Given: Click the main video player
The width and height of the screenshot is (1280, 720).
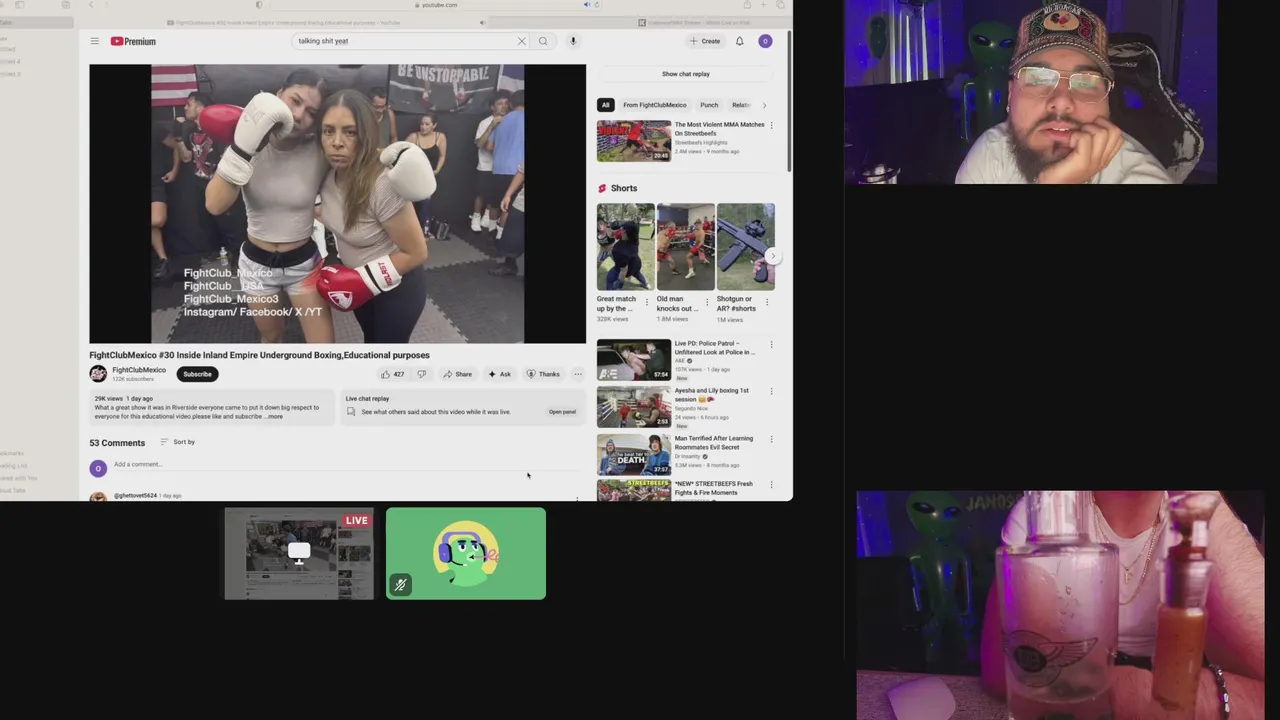Looking at the screenshot, I should [x=338, y=204].
